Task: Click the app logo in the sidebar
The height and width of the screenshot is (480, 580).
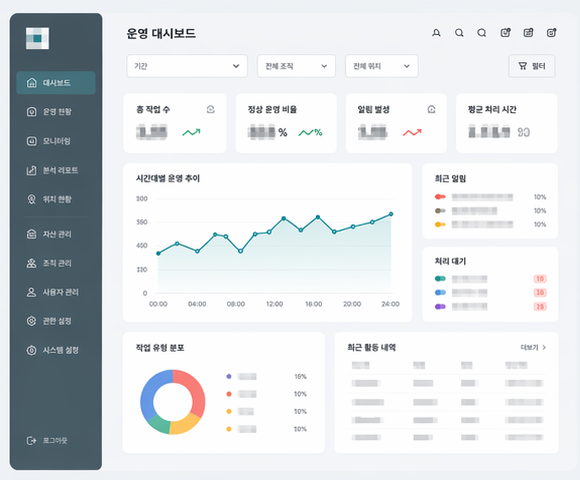Action: (37, 38)
